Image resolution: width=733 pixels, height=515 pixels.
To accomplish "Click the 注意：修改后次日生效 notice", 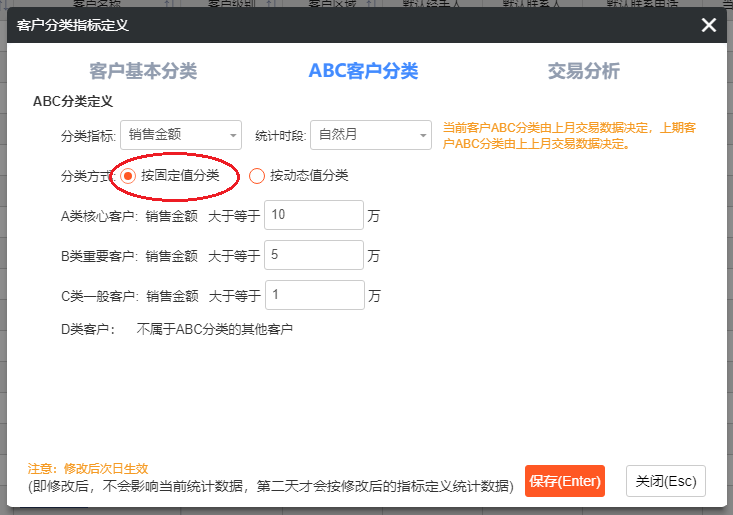I will pos(88,468).
